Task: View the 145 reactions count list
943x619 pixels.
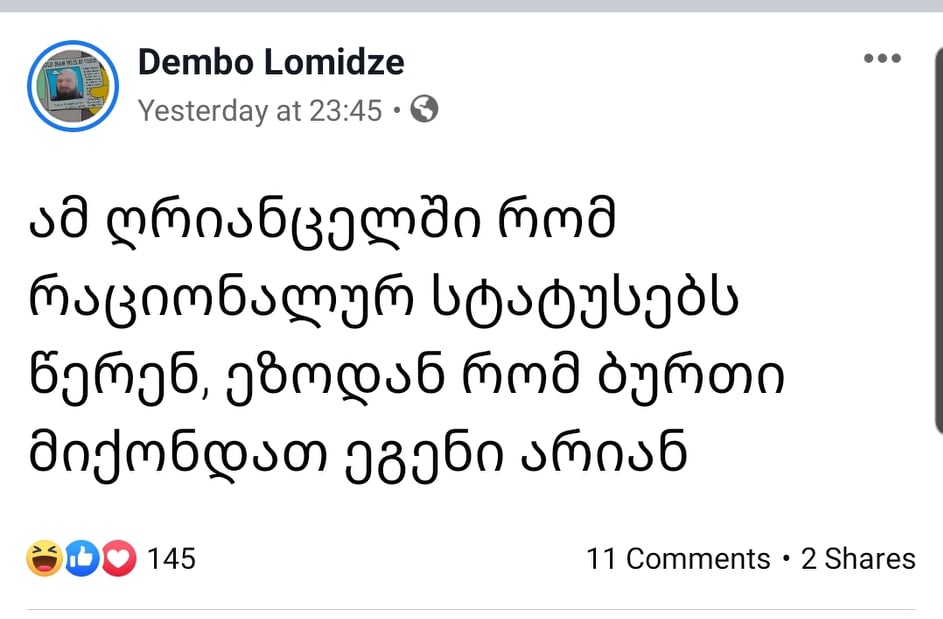Action: pos(171,559)
